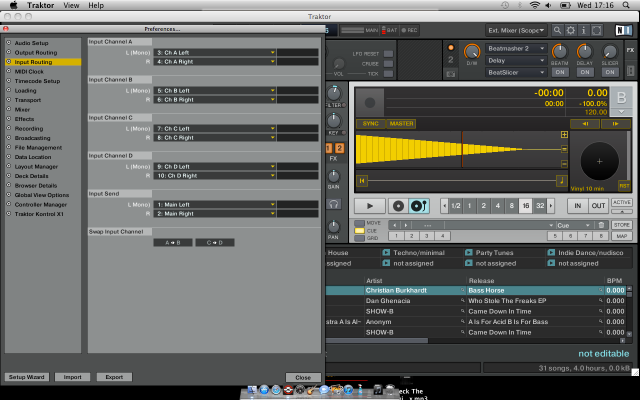Screen dimensions: 640x400
Task: Click the tempo bend right arrow
Action: (x=616, y=124)
